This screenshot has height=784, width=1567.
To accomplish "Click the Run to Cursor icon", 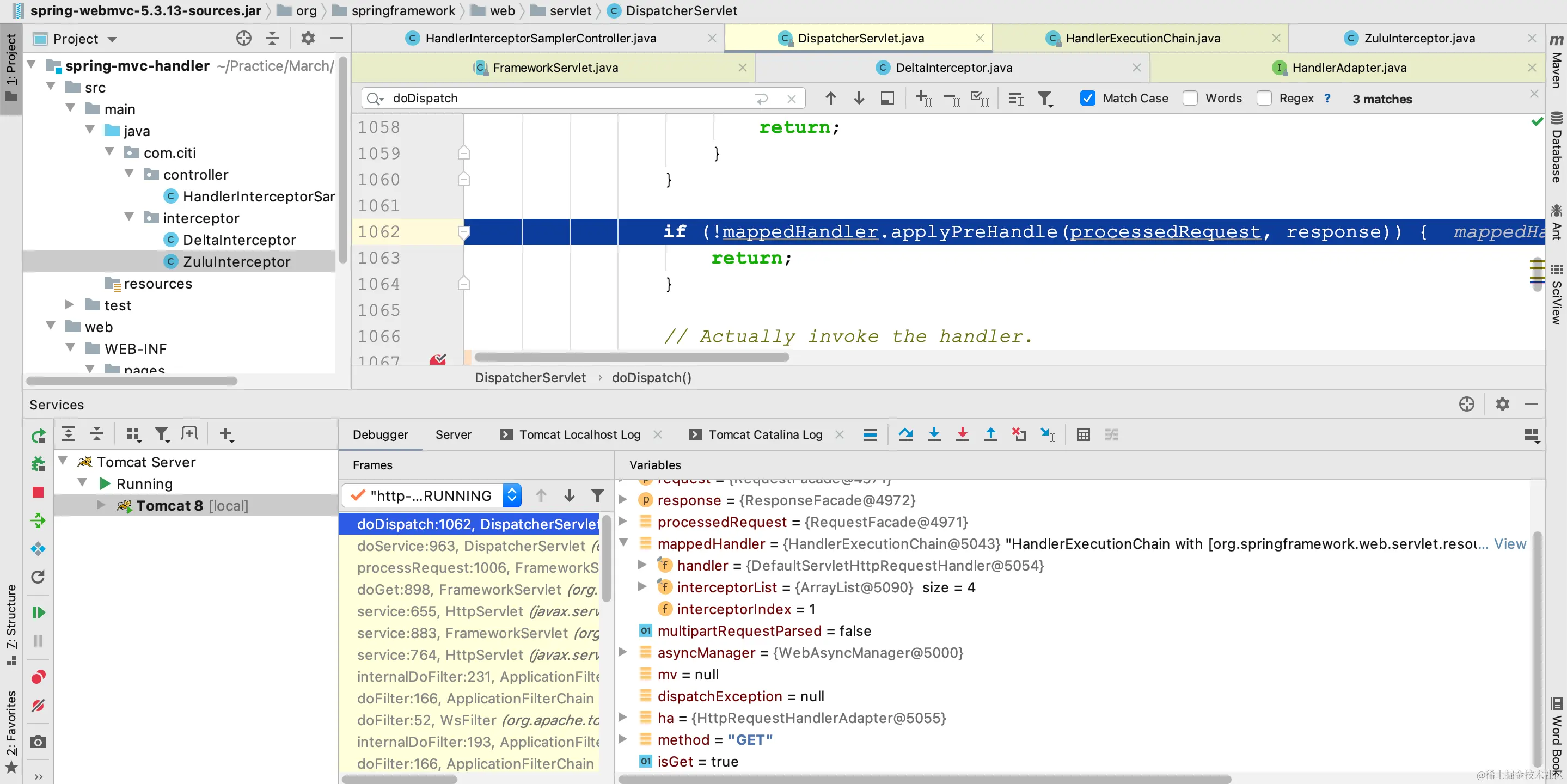I will 1048,434.
